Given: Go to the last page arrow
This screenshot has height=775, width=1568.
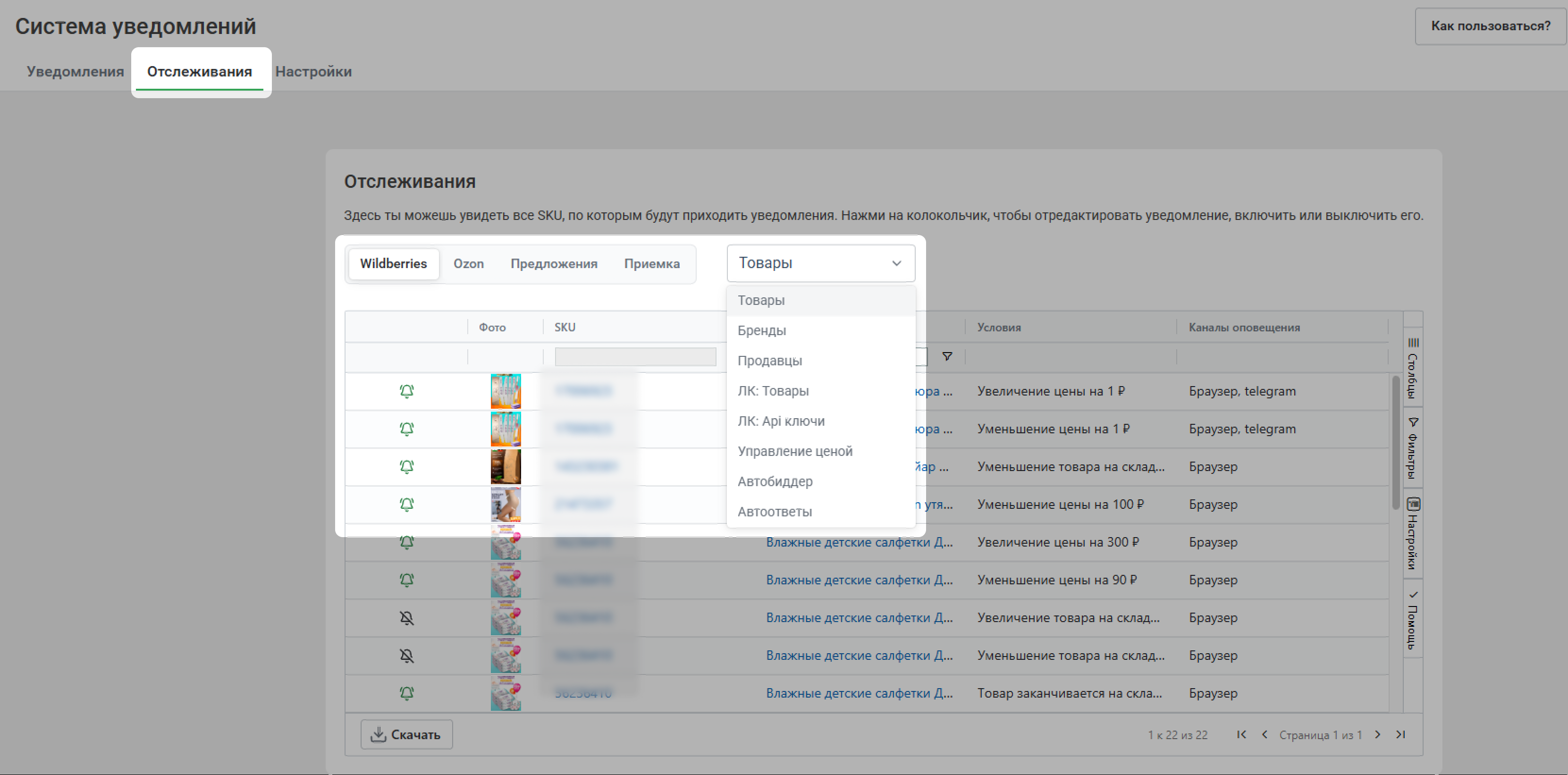Looking at the screenshot, I should click(1400, 735).
